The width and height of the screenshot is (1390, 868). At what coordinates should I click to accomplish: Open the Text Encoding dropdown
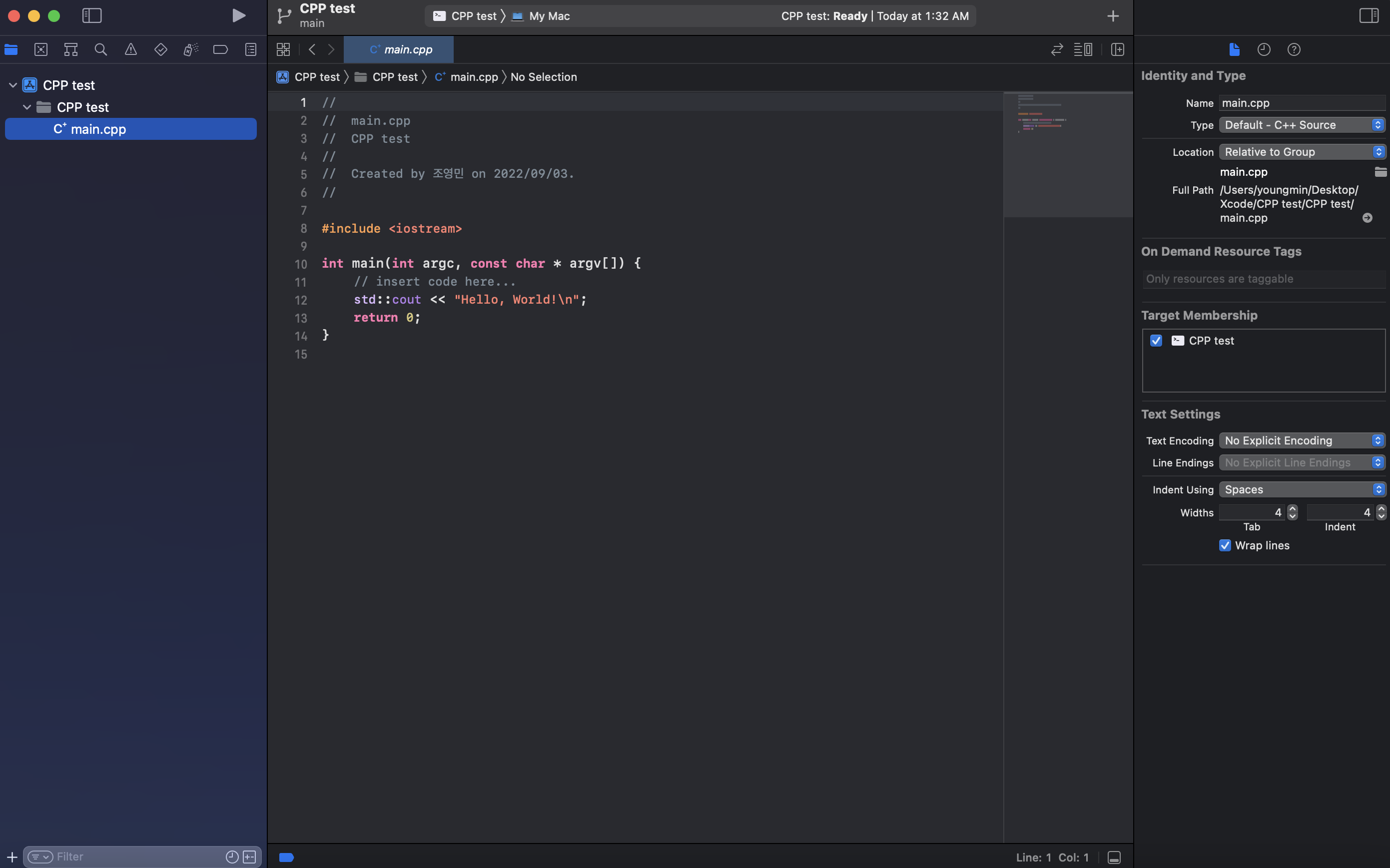coord(1302,440)
